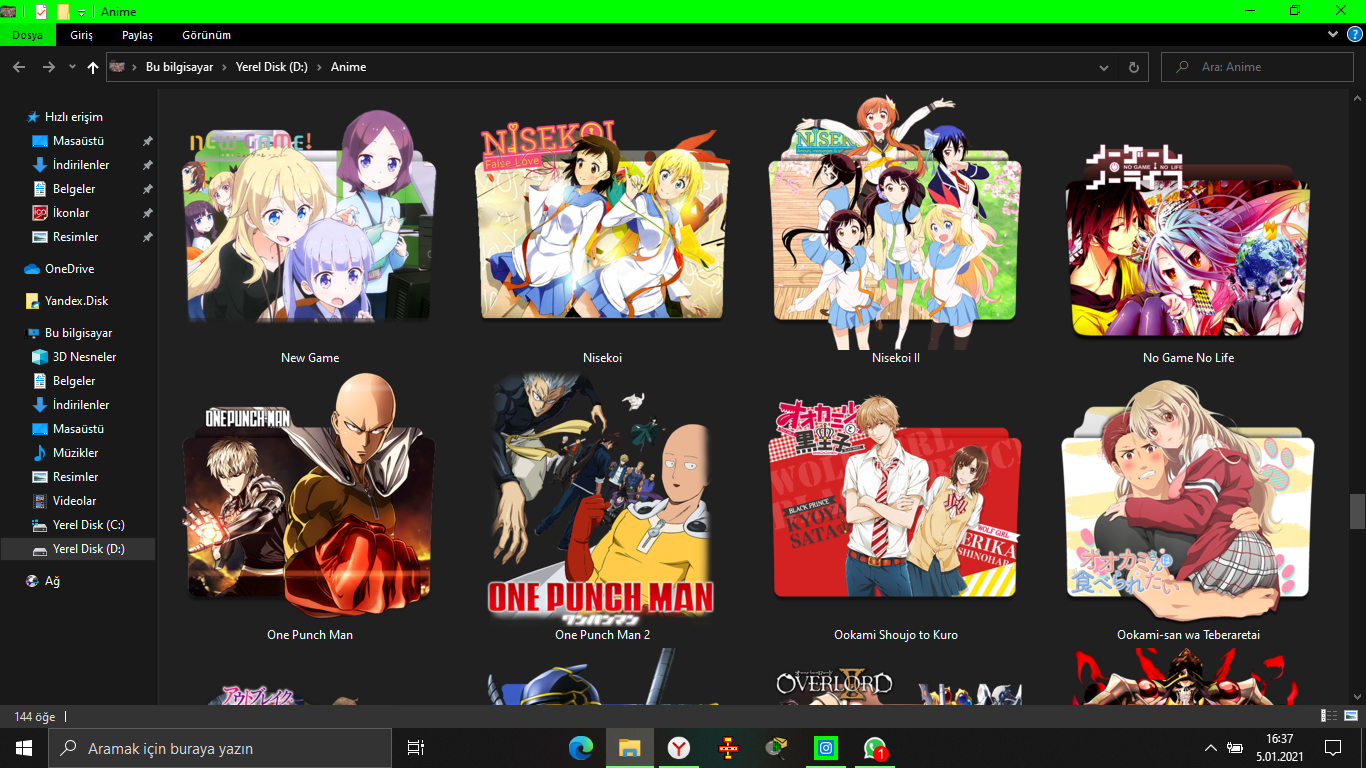Select Hızlı erişim in the navigation pane
Screen dimensions: 1366x768
tap(73, 117)
